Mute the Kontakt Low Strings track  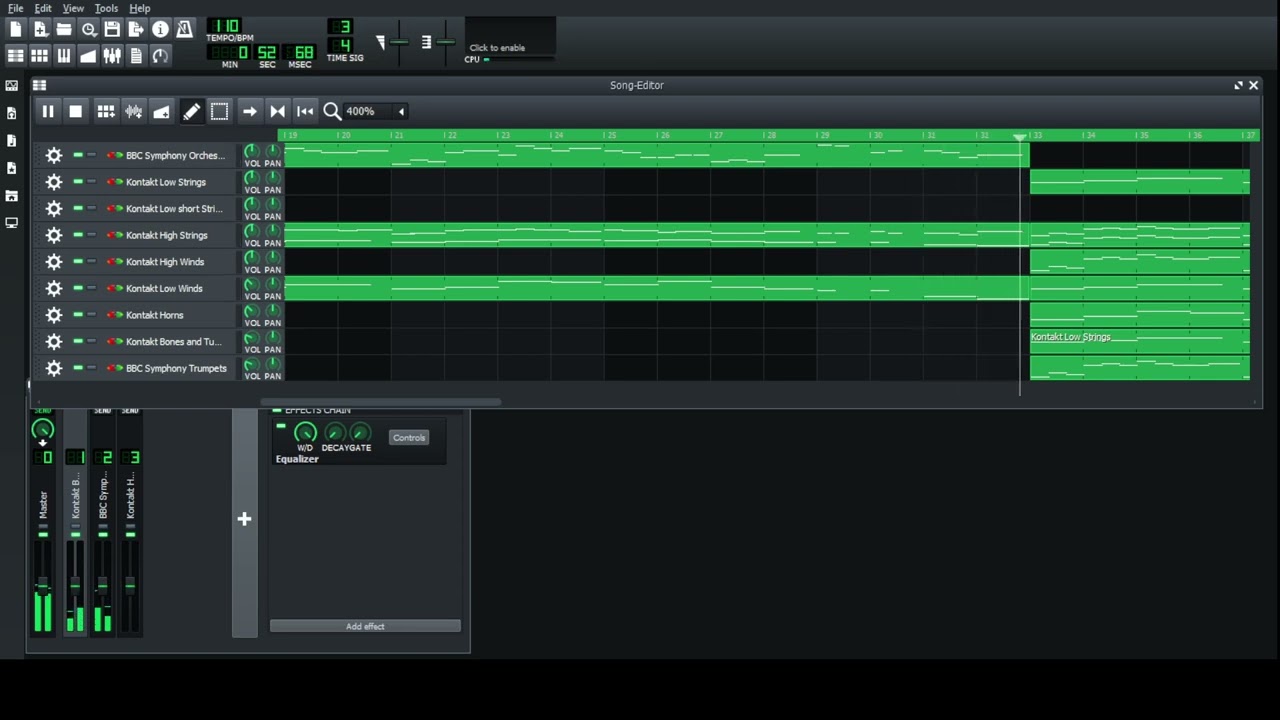tap(78, 182)
